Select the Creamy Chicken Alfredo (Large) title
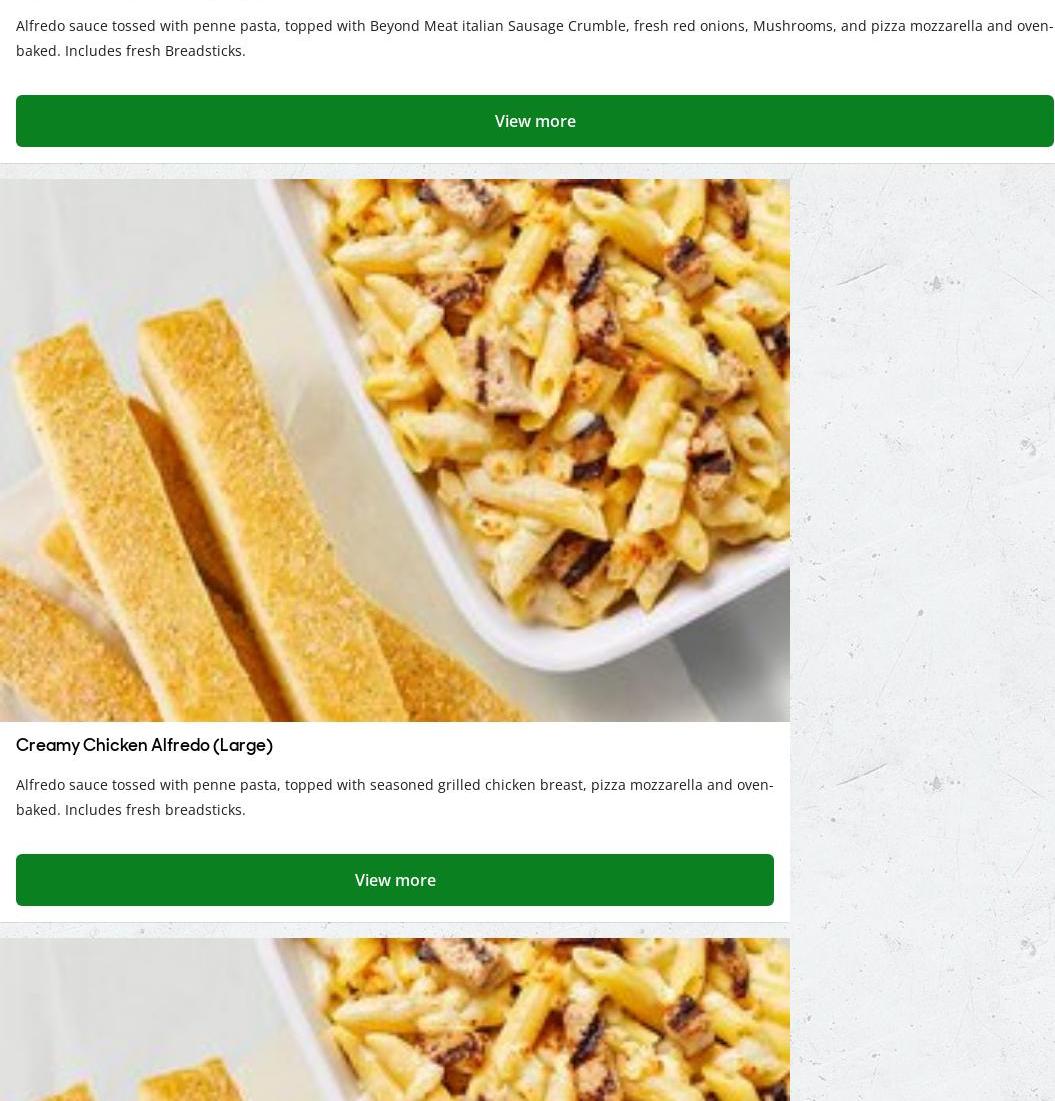The image size is (1055, 1101). (144, 745)
